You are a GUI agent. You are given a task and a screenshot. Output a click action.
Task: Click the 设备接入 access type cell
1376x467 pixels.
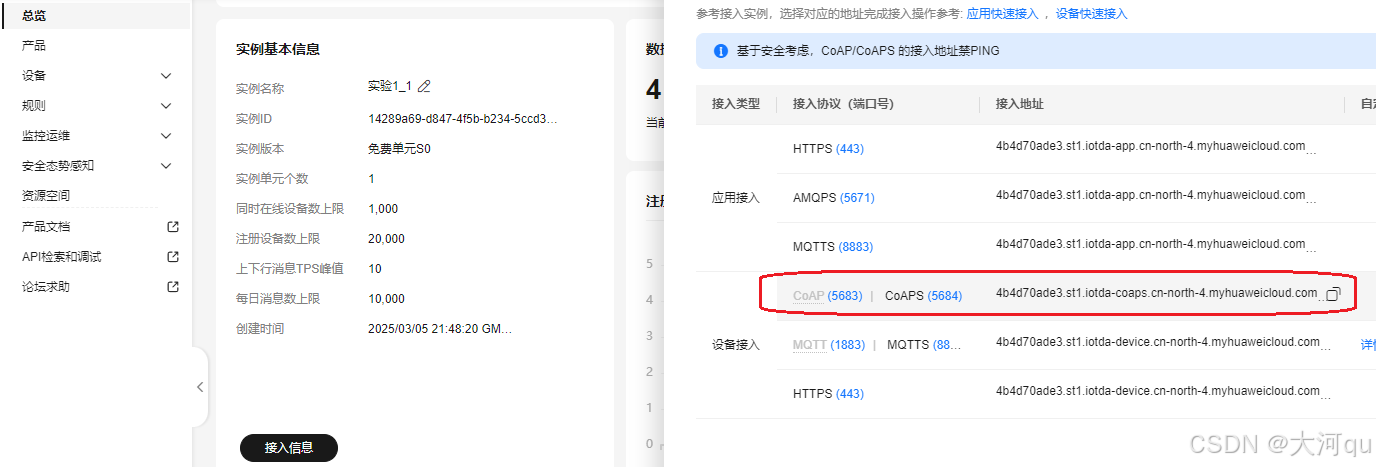(x=736, y=345)
